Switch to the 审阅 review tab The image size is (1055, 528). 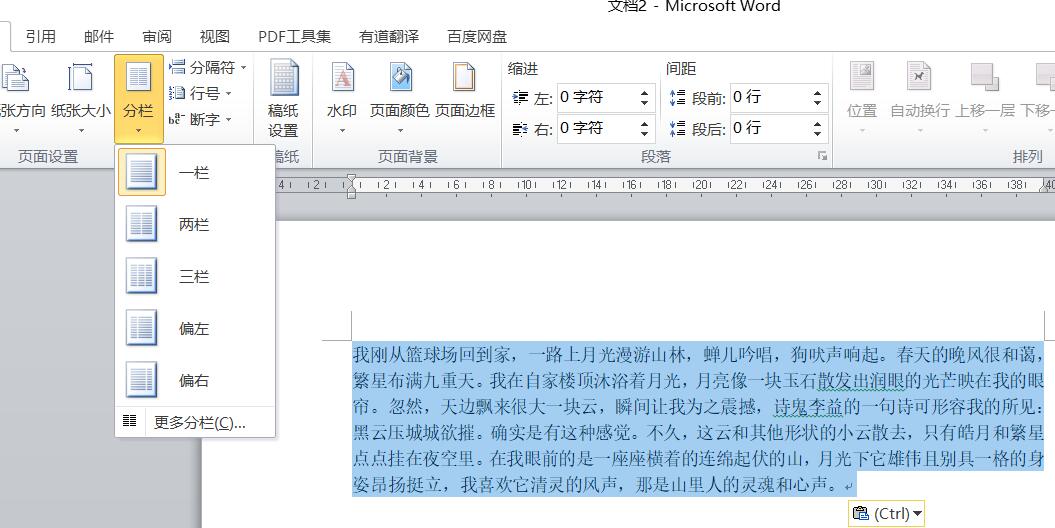(157, 36)
